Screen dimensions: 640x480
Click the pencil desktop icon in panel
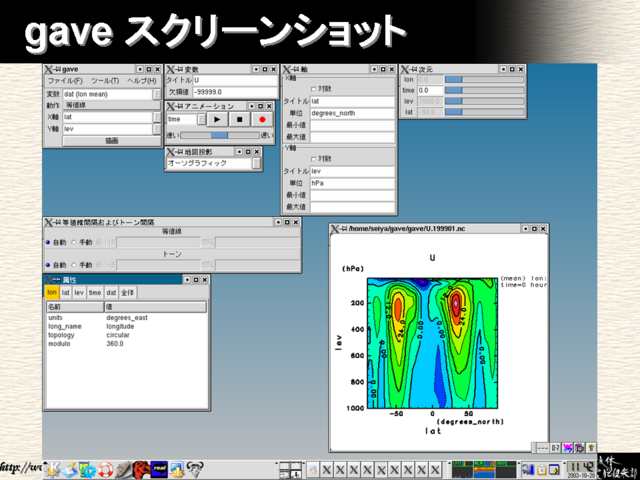(x=70, y=469)
